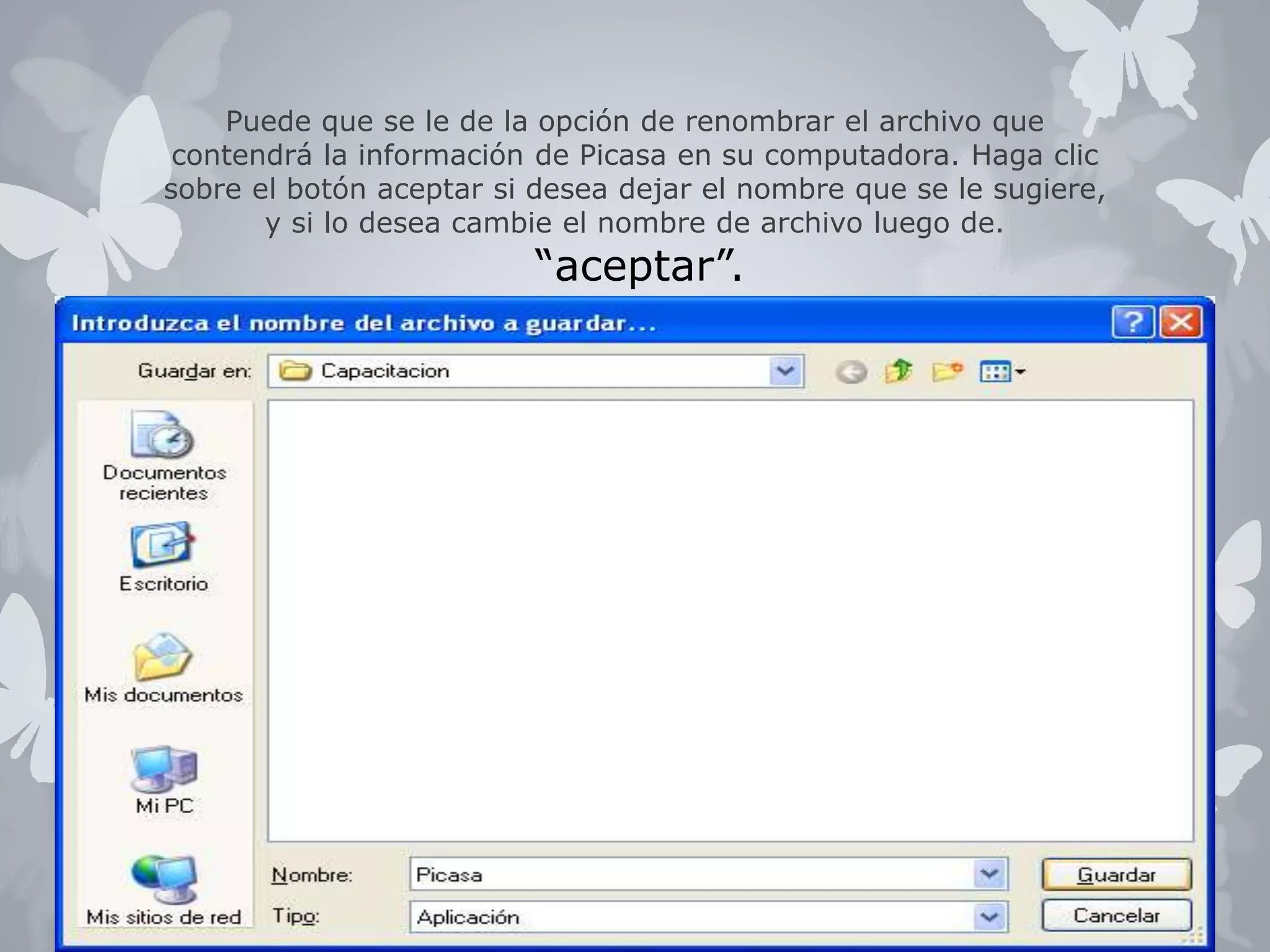The width and height of the screenshot is (1270, 952).
Task: Create a new folder
Action: coord(947,371)
